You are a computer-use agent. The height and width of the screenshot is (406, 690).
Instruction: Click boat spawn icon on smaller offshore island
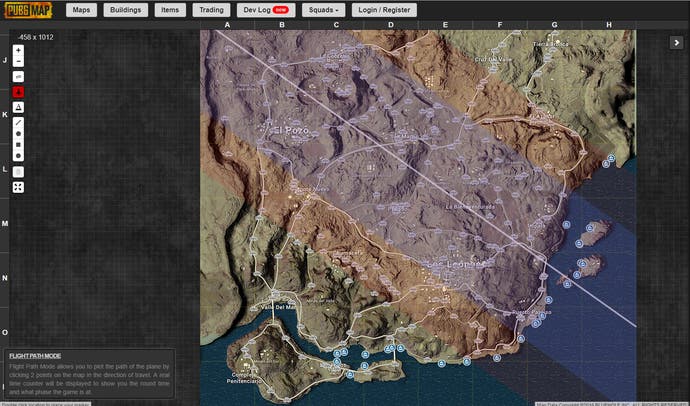click(582, 263)
